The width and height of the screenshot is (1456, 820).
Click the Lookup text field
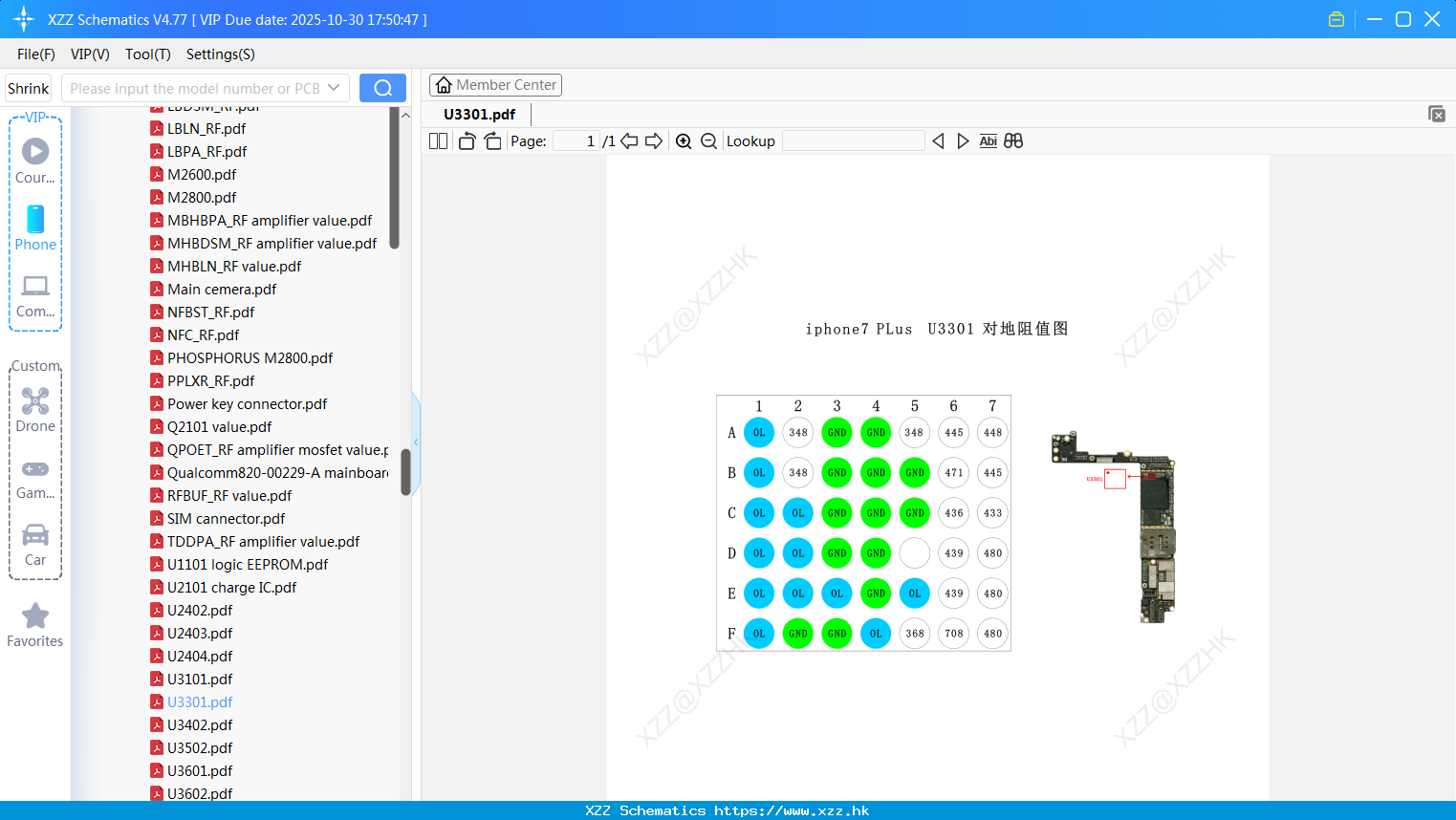coord(853,141)
